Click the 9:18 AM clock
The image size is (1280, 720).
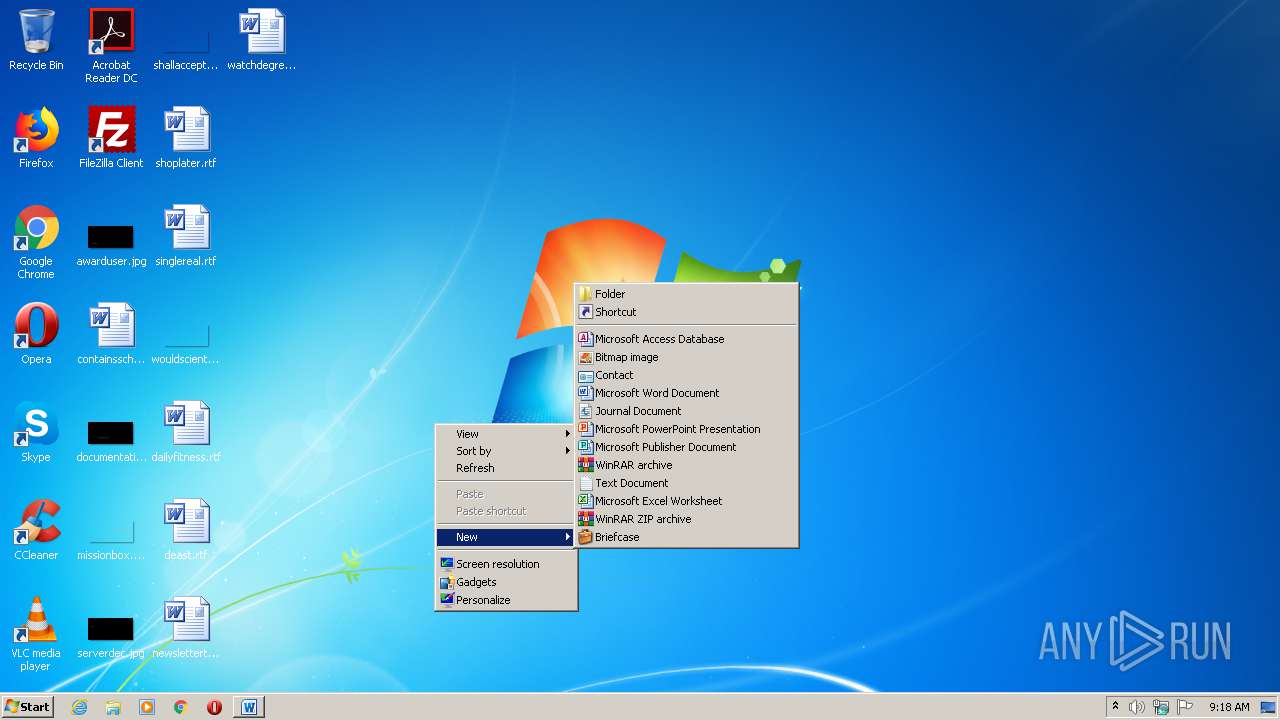click(x=1229, y=707)
